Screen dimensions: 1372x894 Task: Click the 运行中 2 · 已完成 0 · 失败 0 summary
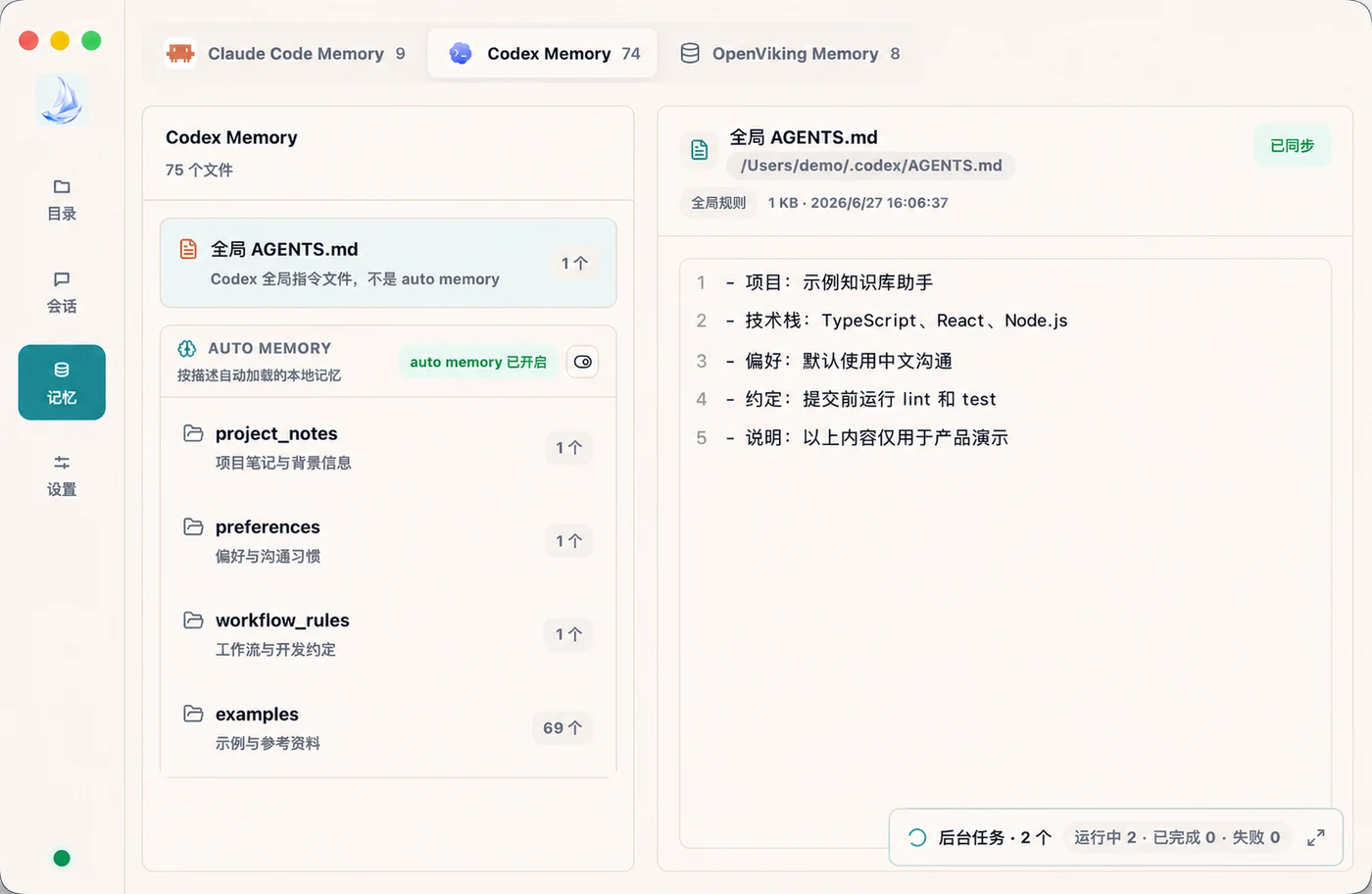pos(1177,837)
